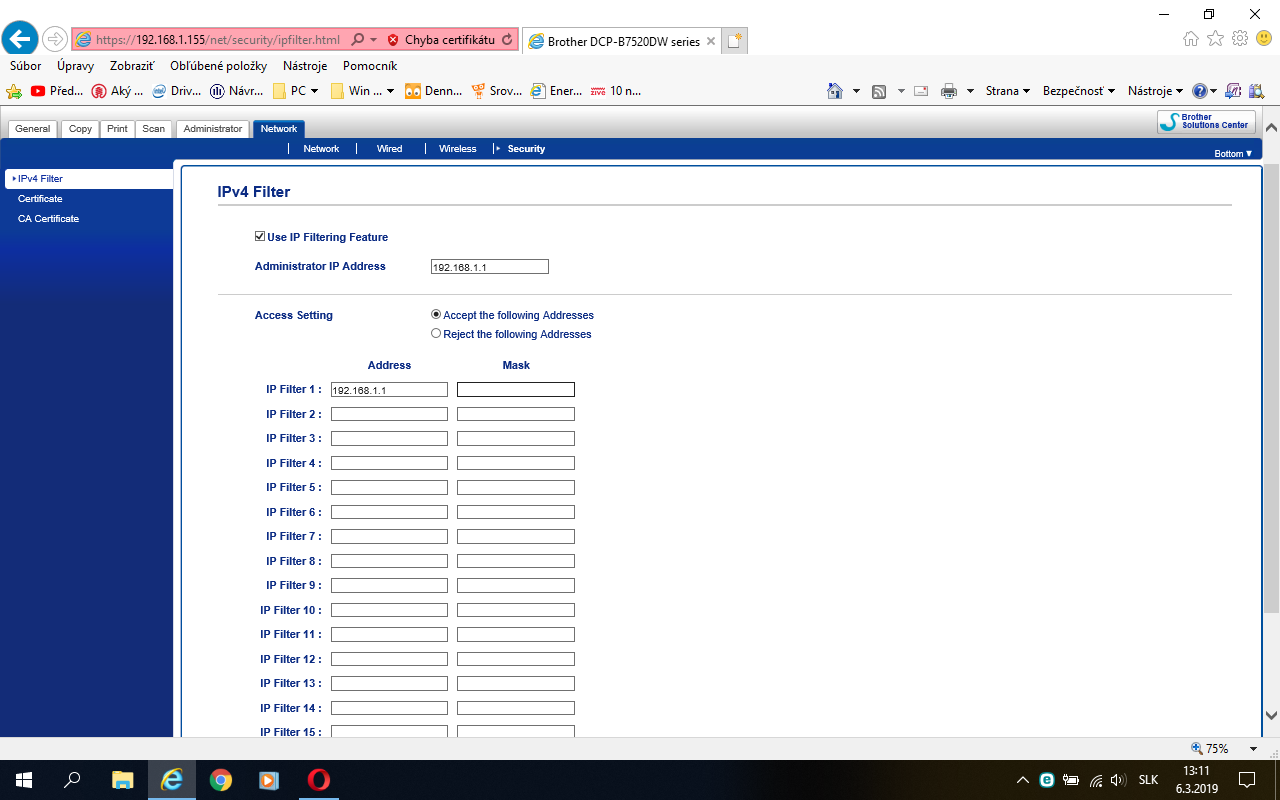1280x800 pixels.
Task: Open the ESET tray icon
Action: click(1047, 780)
